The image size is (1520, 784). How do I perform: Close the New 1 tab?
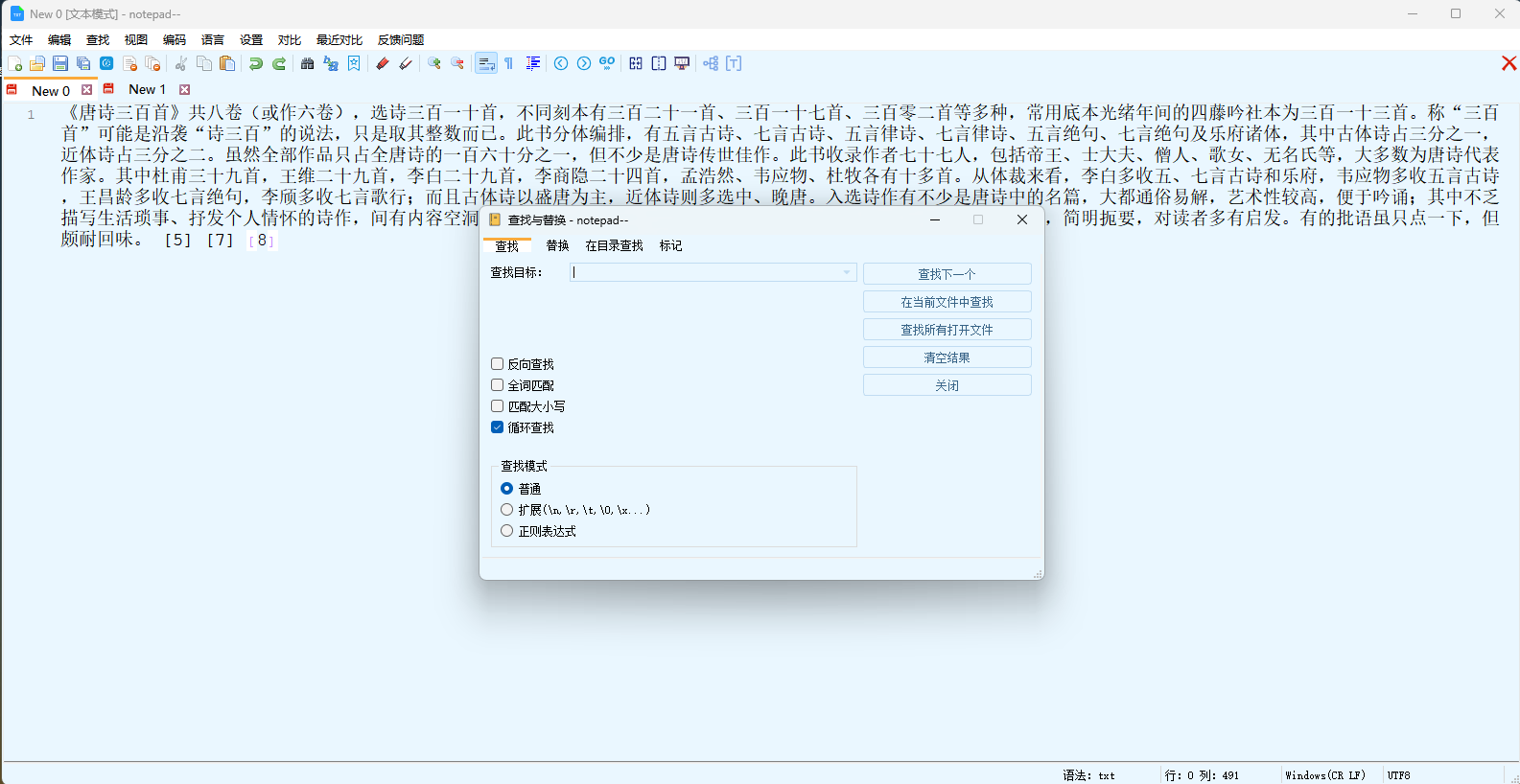click(x=184, y=90)
